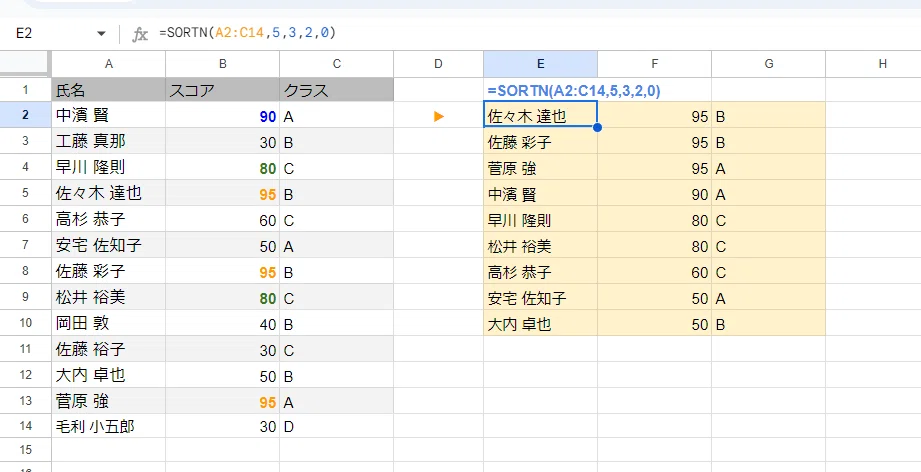Click the スコア header cell
Screen dimensions: 921x472
[223, 90]
